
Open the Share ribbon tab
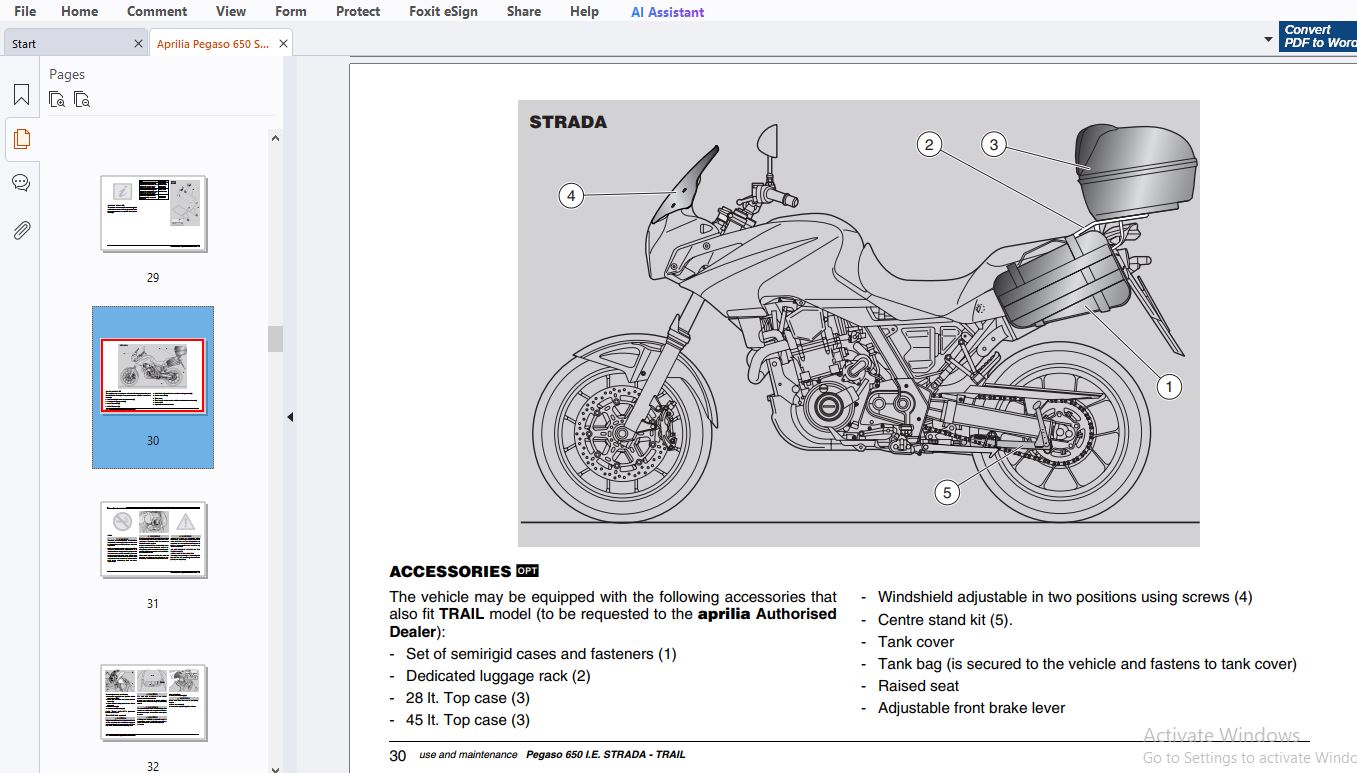tap(524, 11)
